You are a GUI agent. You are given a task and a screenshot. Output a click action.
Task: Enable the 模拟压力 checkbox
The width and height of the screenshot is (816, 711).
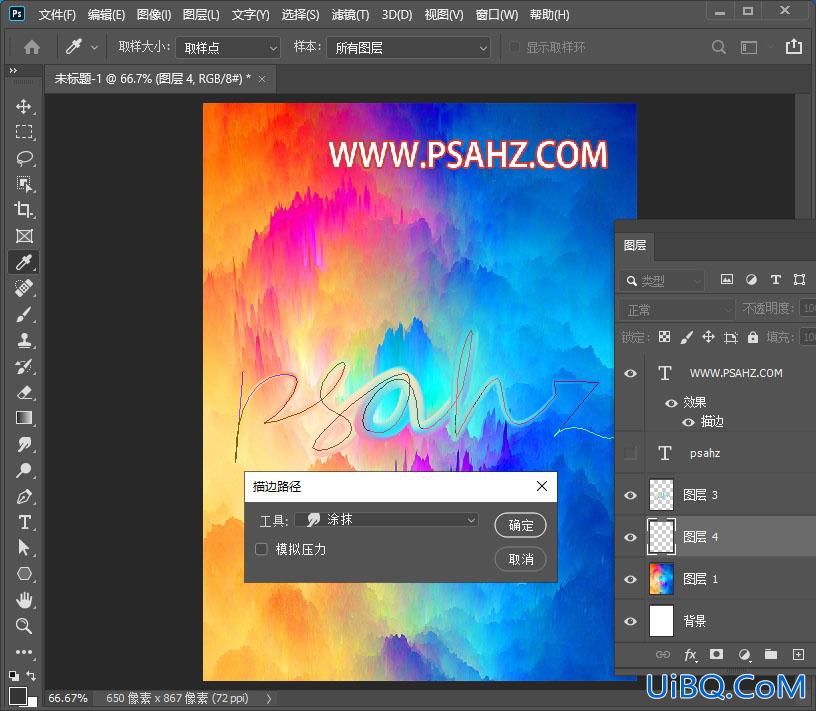point(261,549)
